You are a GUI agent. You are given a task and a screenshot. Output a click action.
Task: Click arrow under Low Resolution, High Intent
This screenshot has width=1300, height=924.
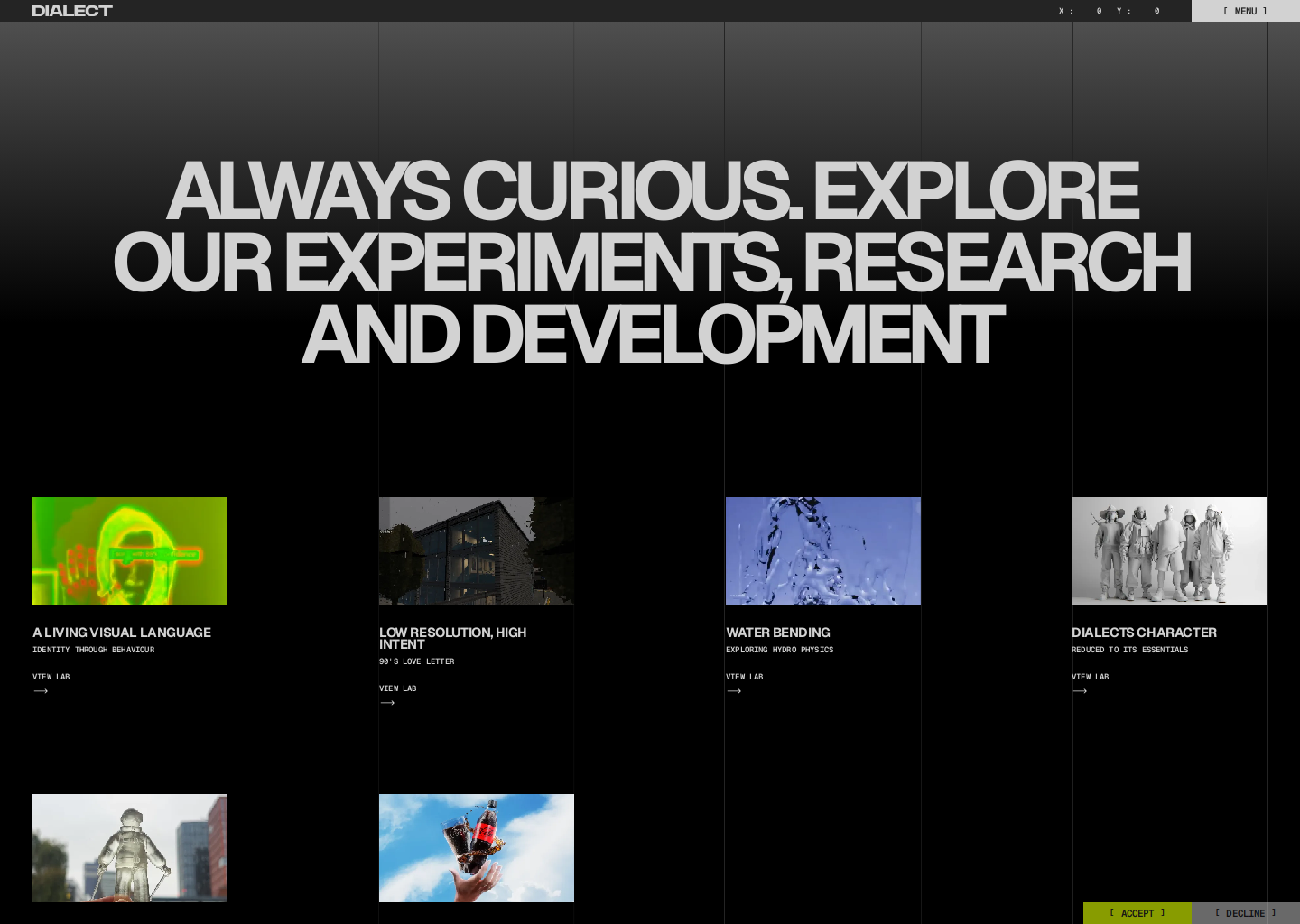click(x=387, y=703)
